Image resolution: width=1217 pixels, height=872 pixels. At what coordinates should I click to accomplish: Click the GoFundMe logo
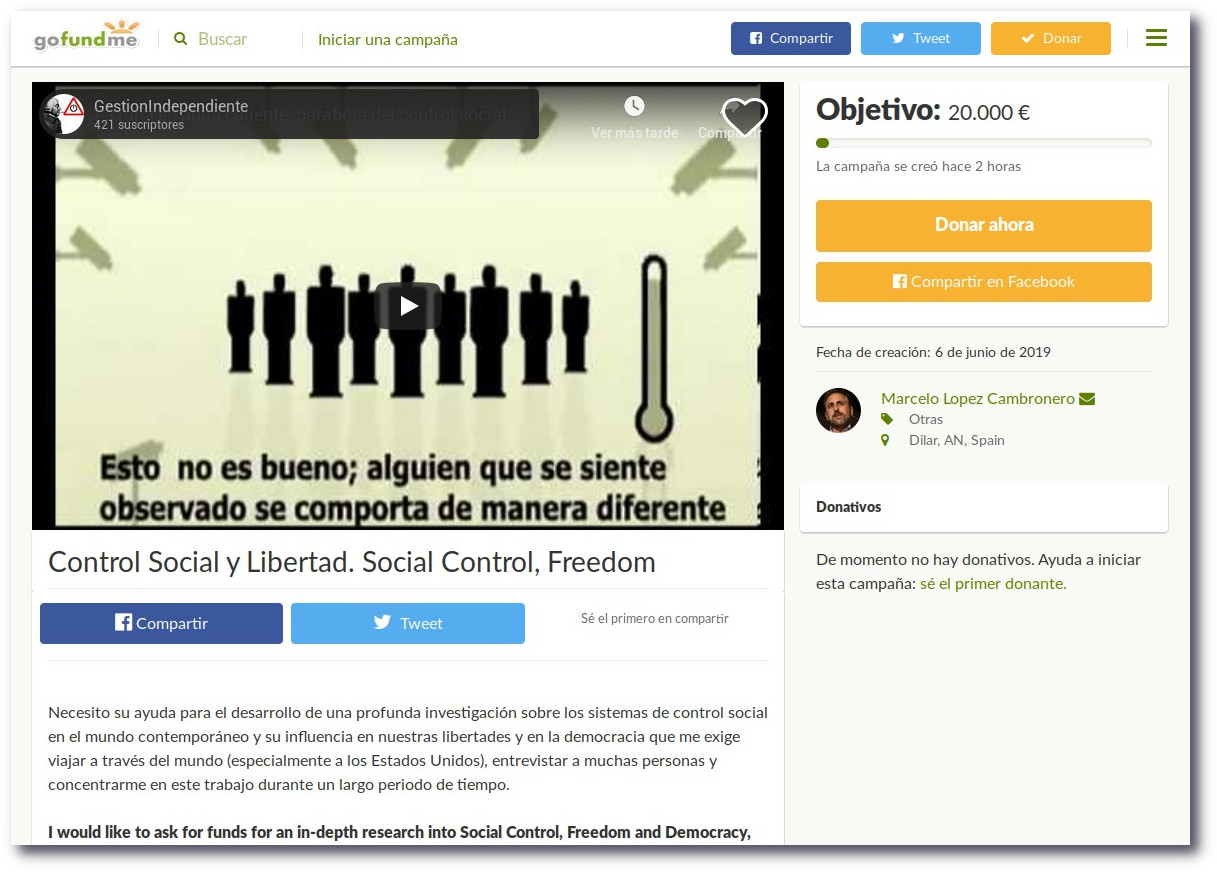pyautogui.click(x=86, y=38)
